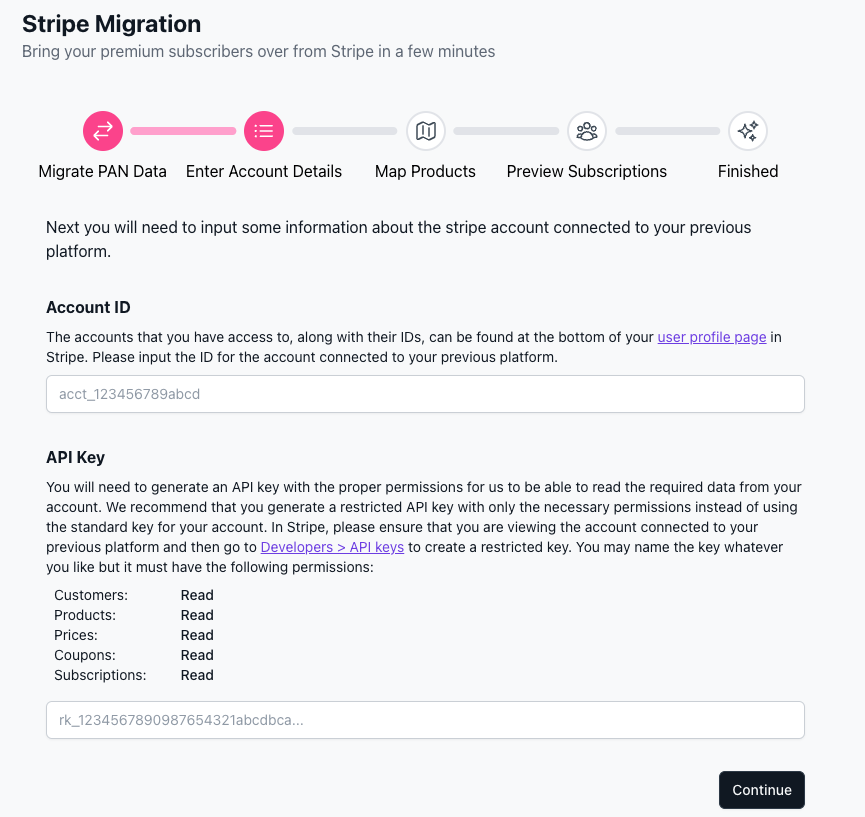Image resolution: width=865 pixels, height=817 pixels.
Task: Focus the API Key input field
Action: (425, 720)
